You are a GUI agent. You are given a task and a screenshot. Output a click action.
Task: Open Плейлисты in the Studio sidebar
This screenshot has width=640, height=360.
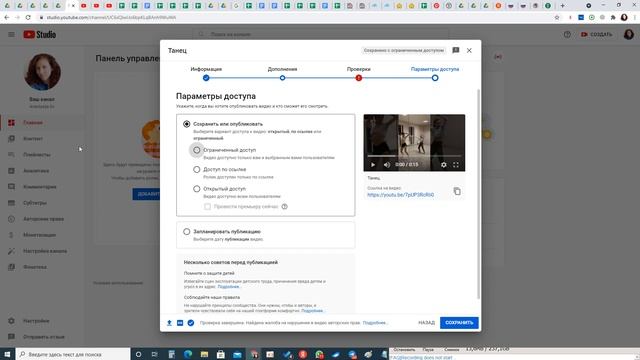coord(37,155)
